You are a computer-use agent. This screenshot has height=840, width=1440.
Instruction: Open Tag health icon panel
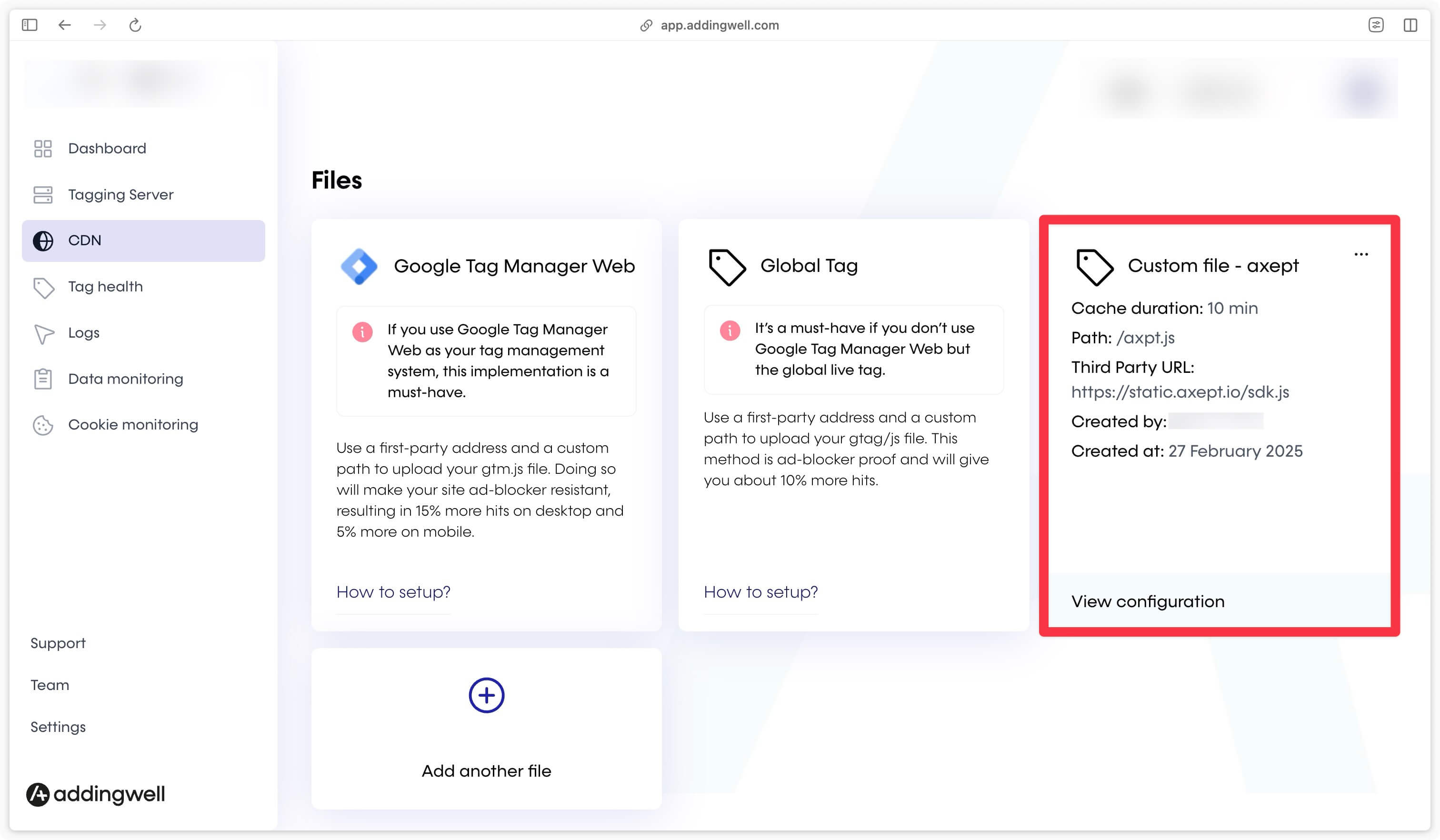[42, 286]
